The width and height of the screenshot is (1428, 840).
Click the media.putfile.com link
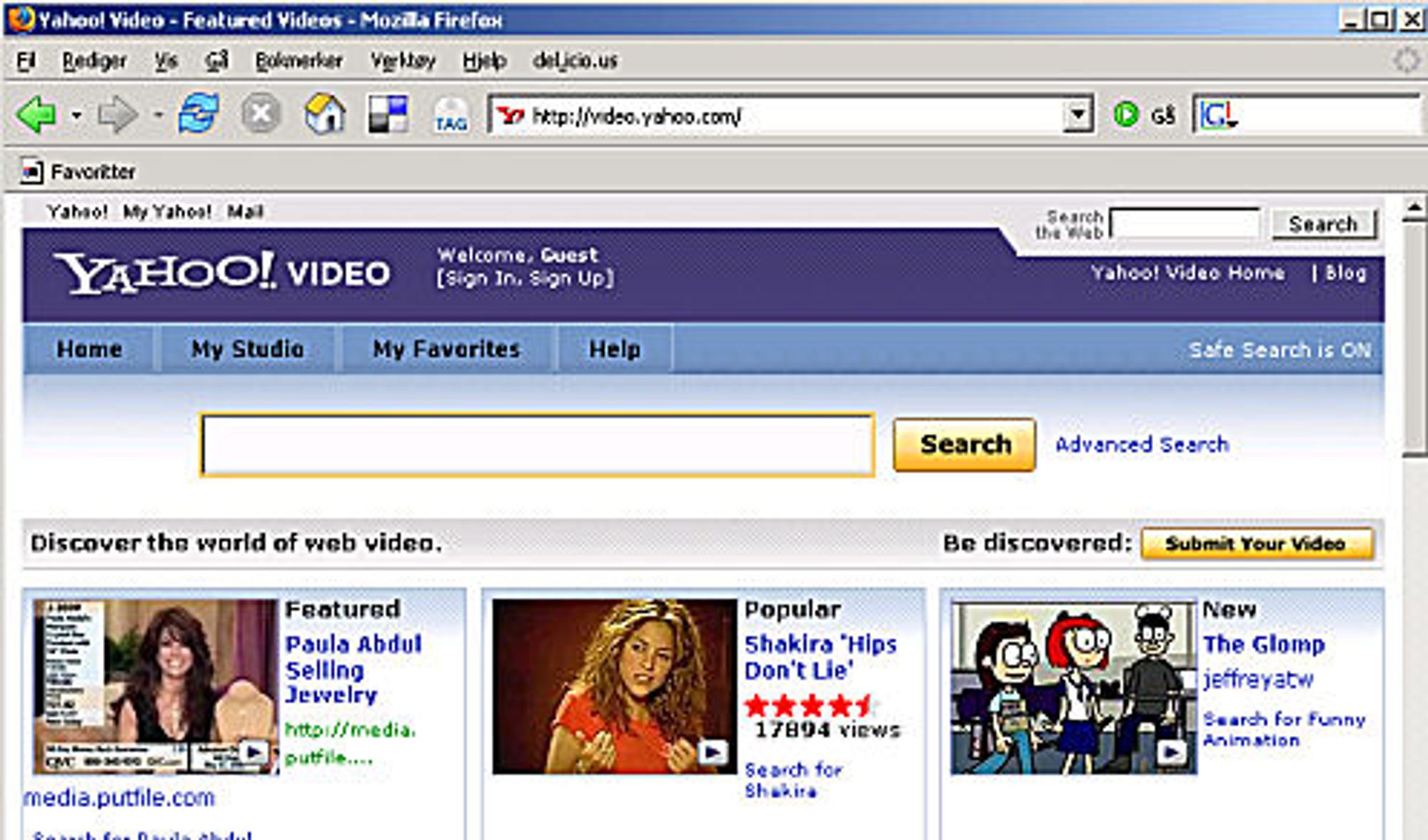(x=119, y=797)
